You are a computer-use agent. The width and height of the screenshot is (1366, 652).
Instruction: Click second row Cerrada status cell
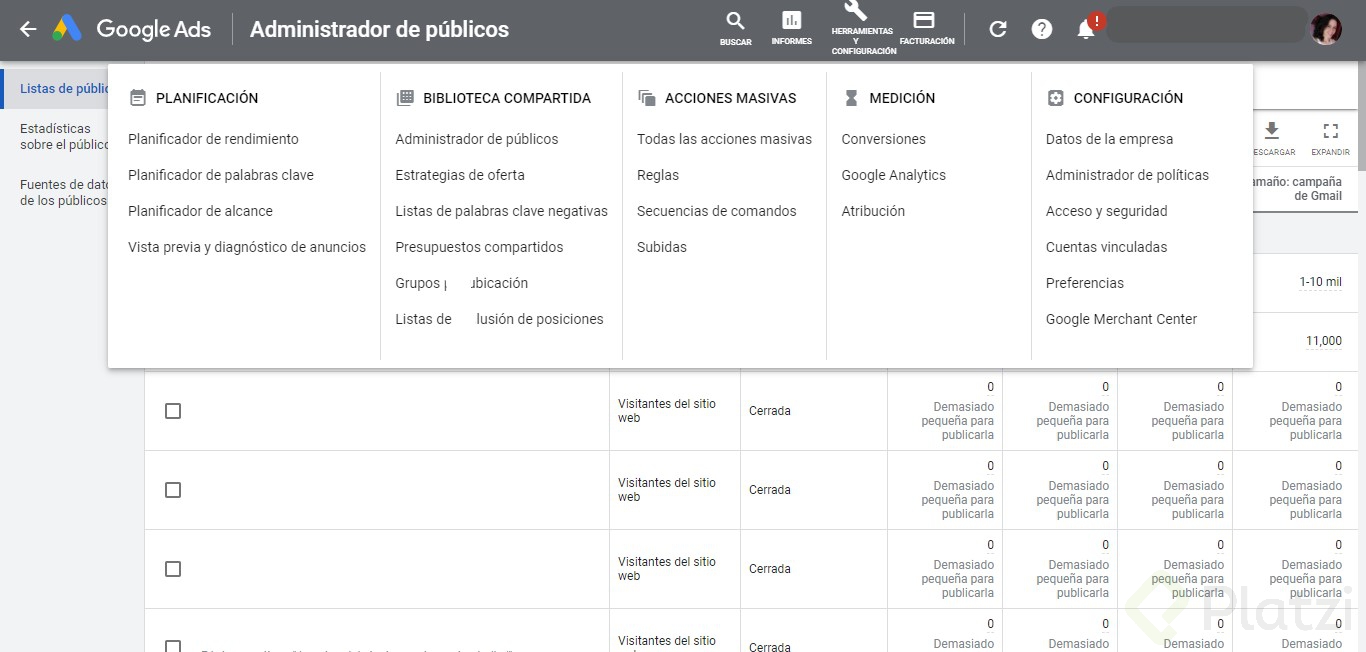click(x=770, y=490)
